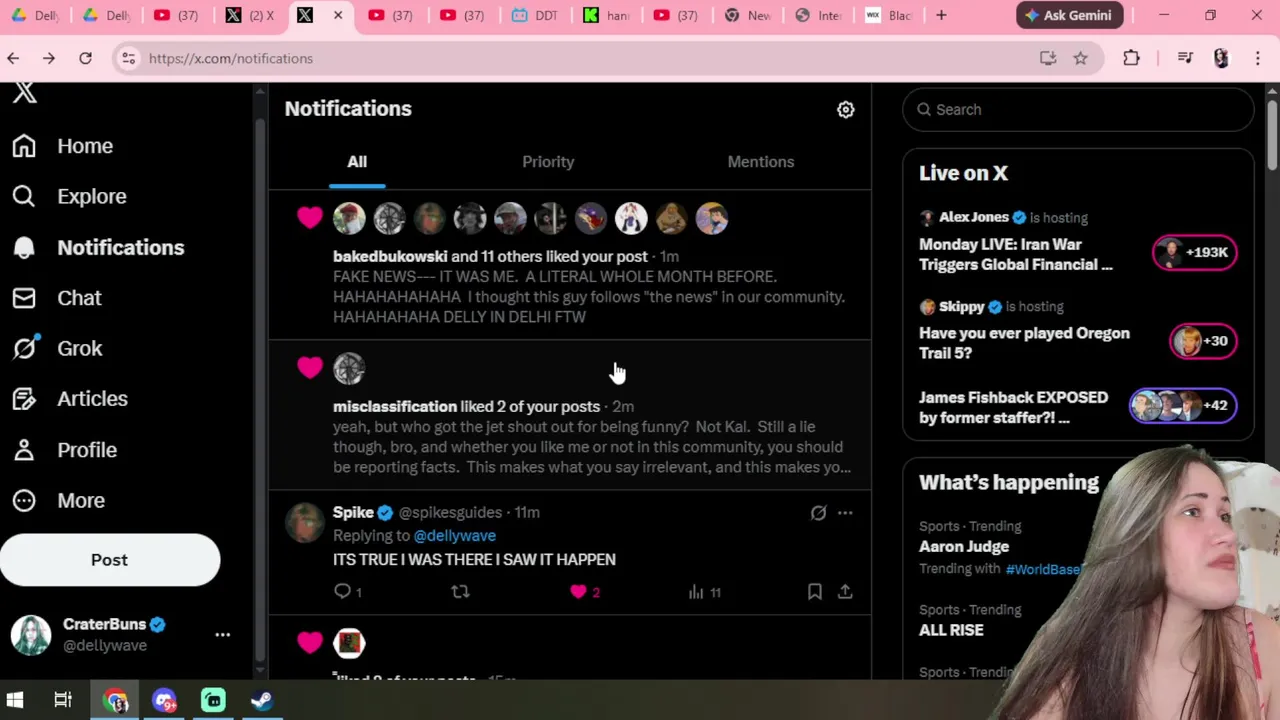
Task: Open the Windows Start menu
Action: [15, 700]
